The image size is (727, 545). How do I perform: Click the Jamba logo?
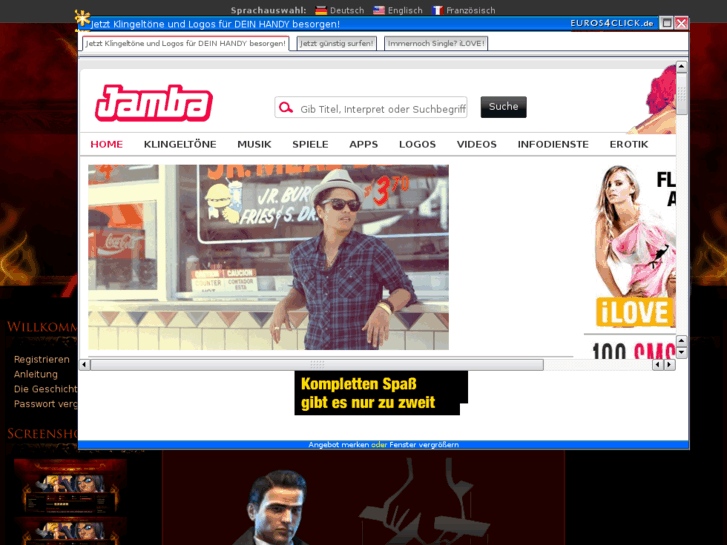click(x=154, y=103)
